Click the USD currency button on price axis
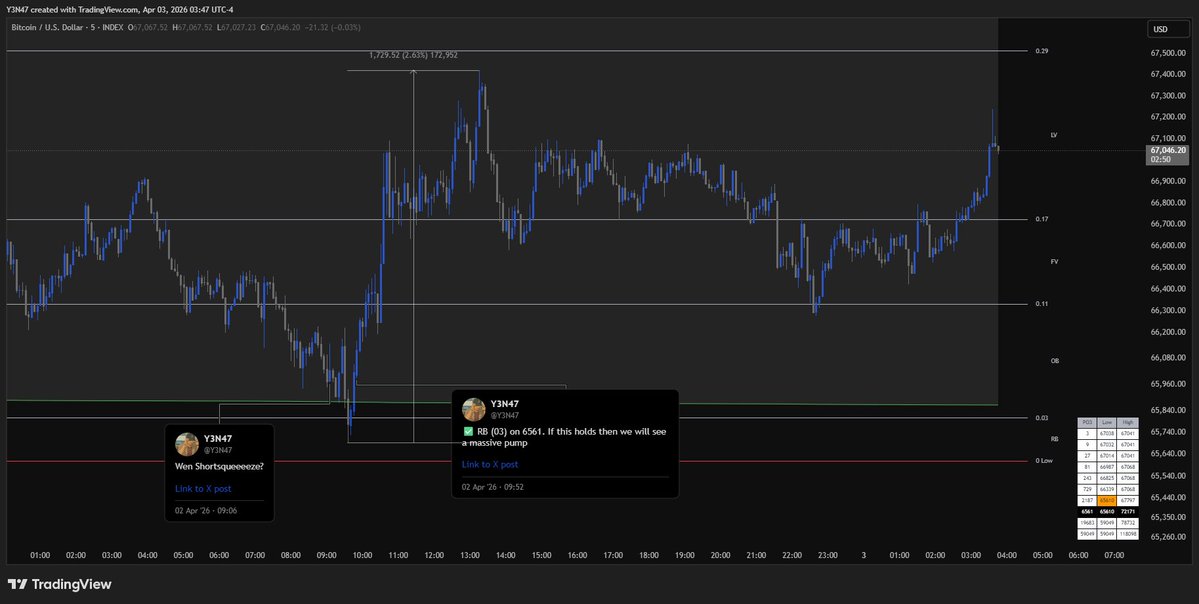1199x604 pixels. [1160, 29]
